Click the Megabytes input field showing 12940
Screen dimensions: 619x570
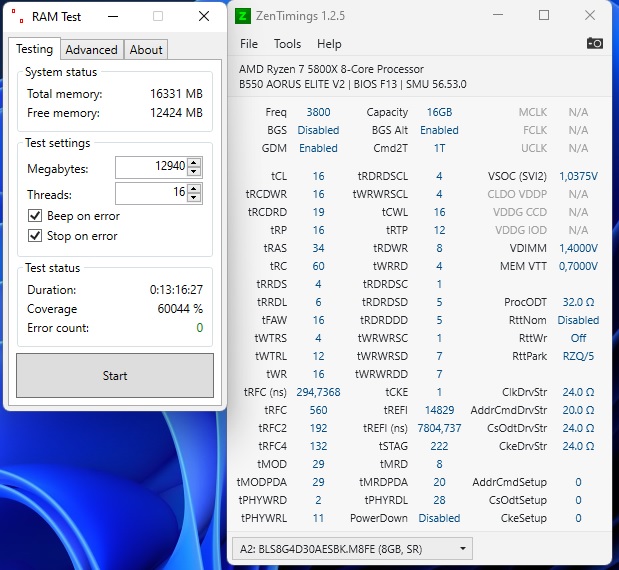(x=152, y=167)
